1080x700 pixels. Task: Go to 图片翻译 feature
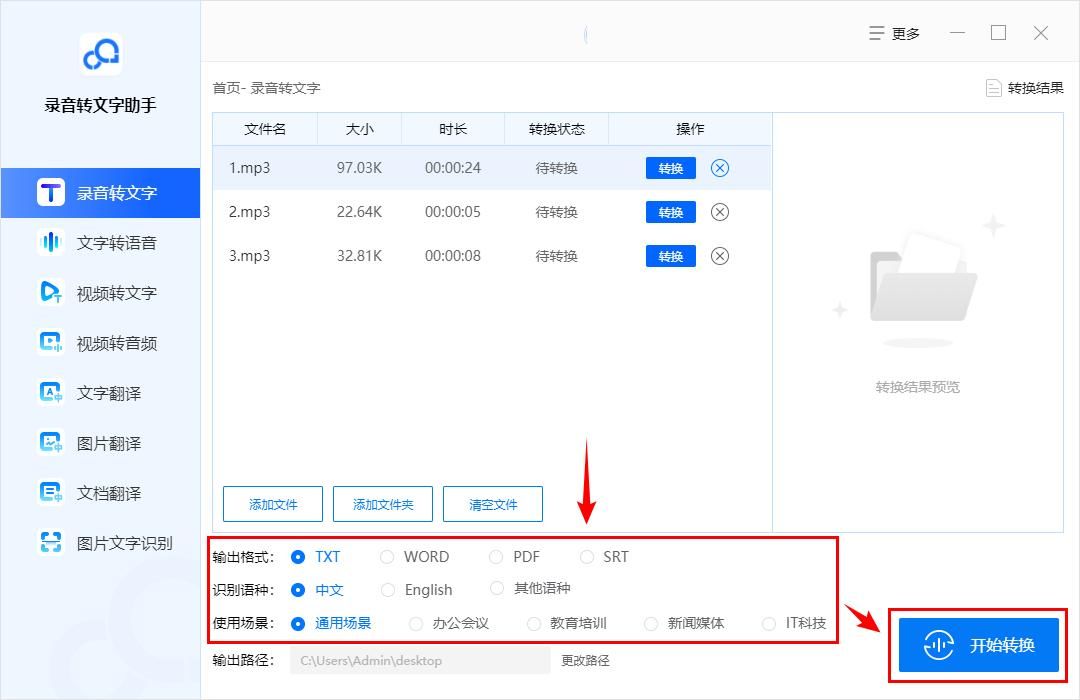(101, 443)
